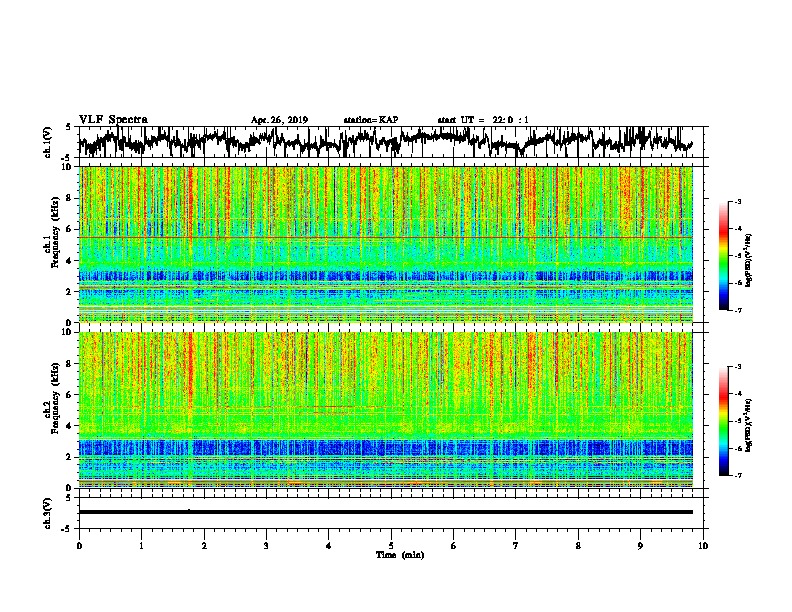Click the ch.2 color scale bar
The image size is (792, 612).
point(723,421)
